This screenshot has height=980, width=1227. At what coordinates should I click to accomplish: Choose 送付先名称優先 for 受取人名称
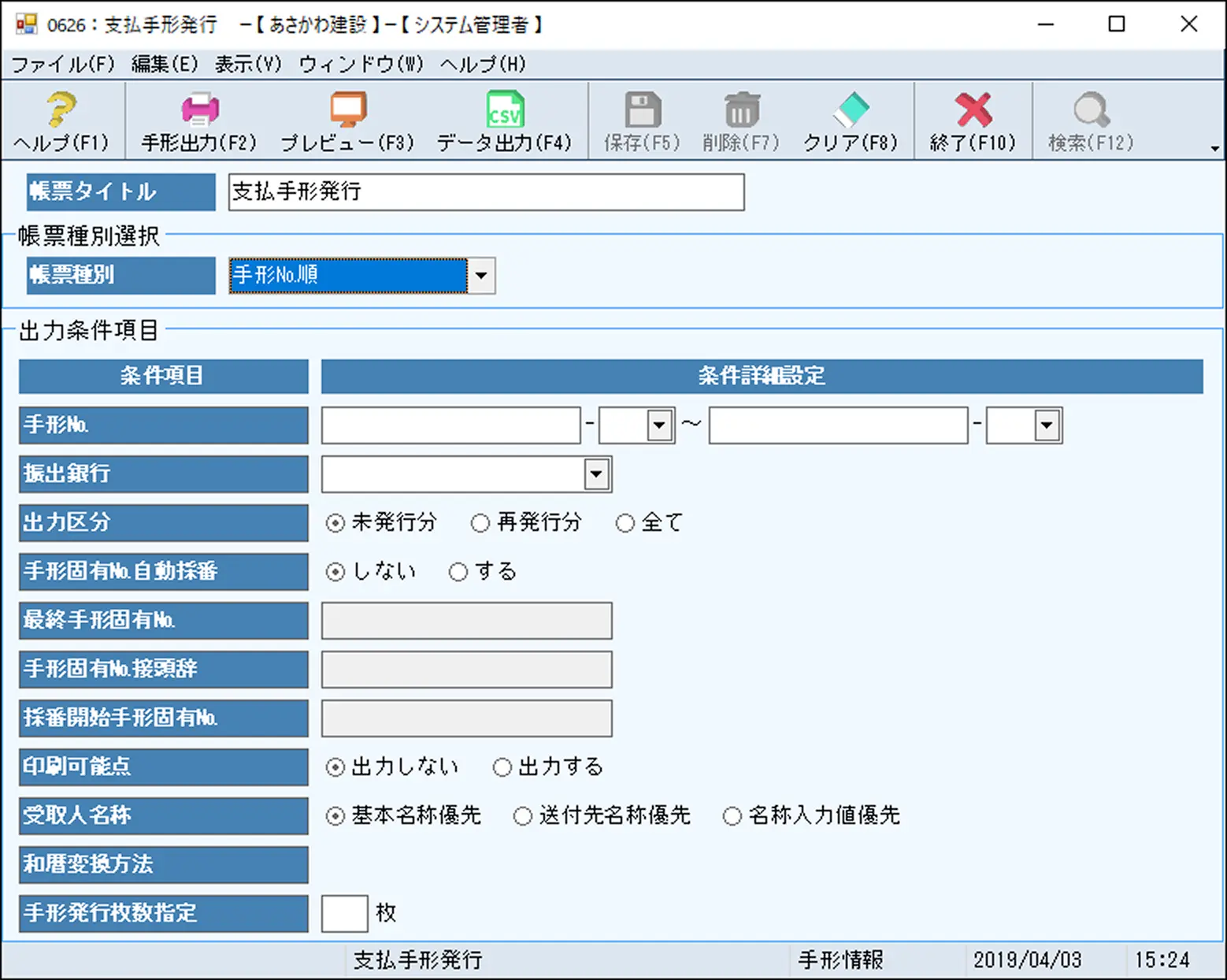tap(523, 816)
